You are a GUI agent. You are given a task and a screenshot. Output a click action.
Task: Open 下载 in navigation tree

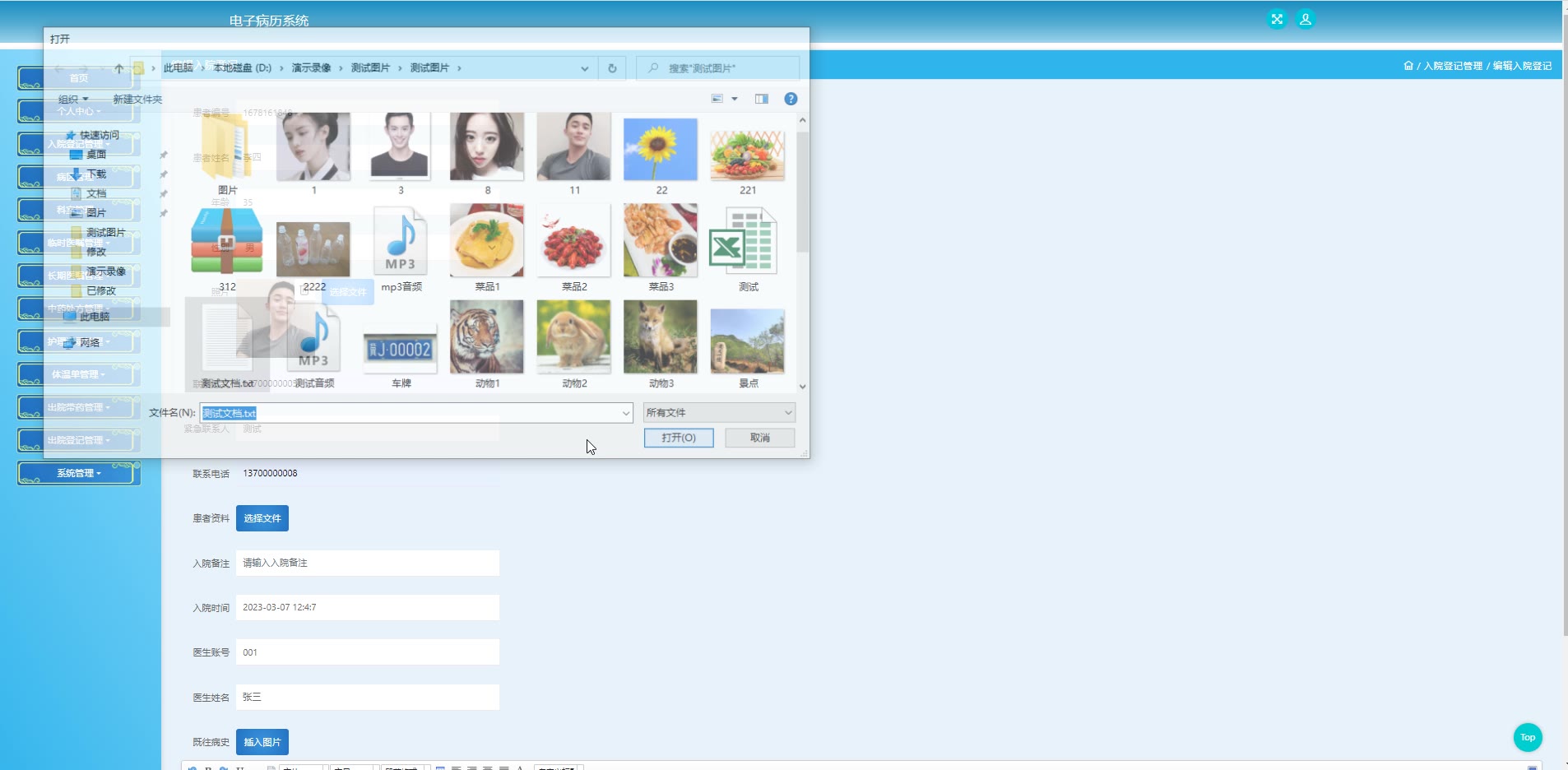(x=89, y=174)
